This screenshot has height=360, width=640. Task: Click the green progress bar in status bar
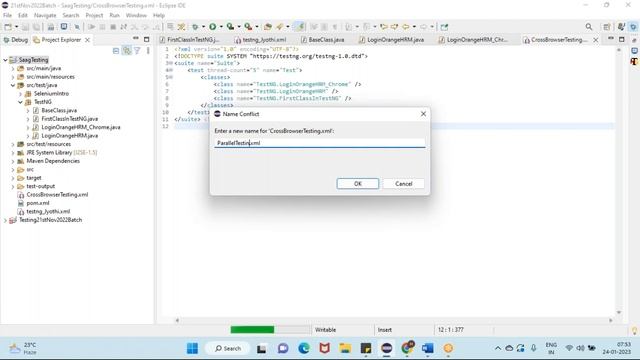(252, 330)
